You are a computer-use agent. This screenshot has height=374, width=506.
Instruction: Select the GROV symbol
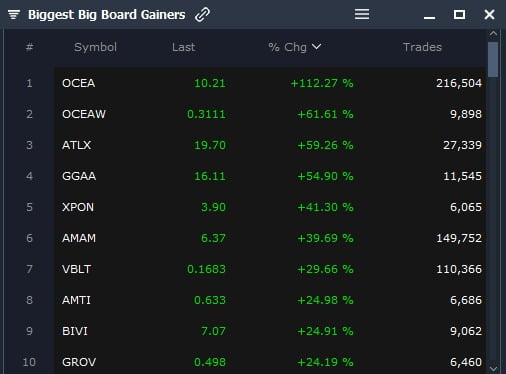(x=79, y=362)
